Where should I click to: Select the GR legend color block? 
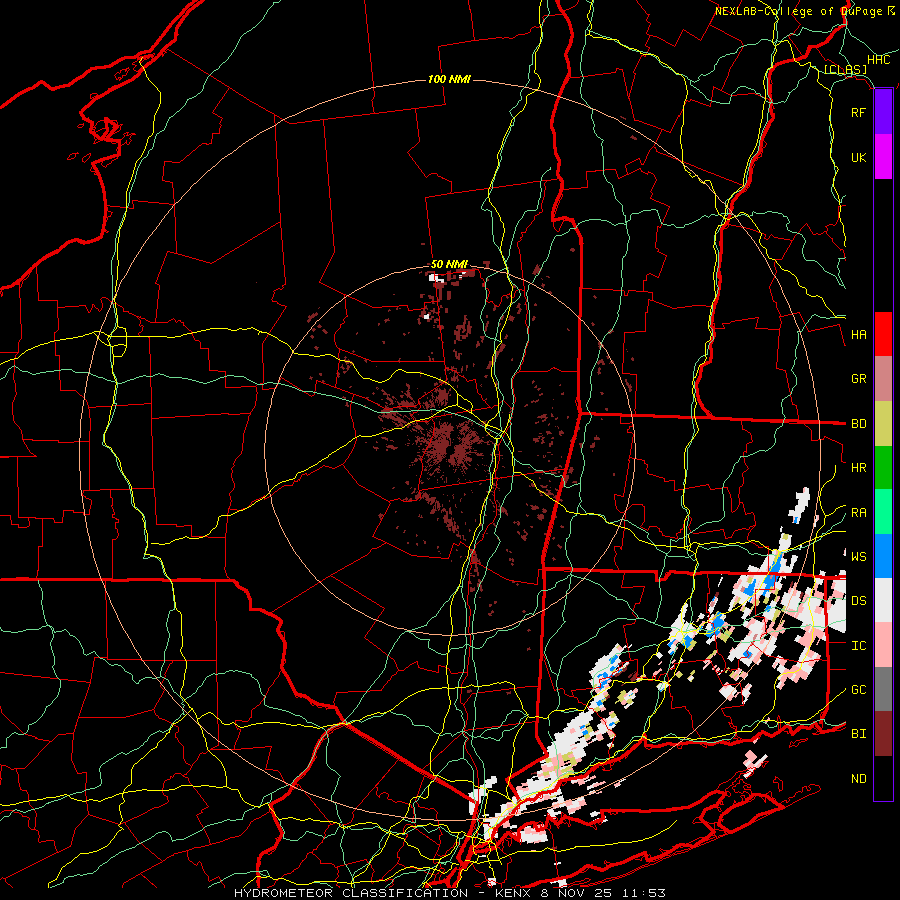click(883, 379)
